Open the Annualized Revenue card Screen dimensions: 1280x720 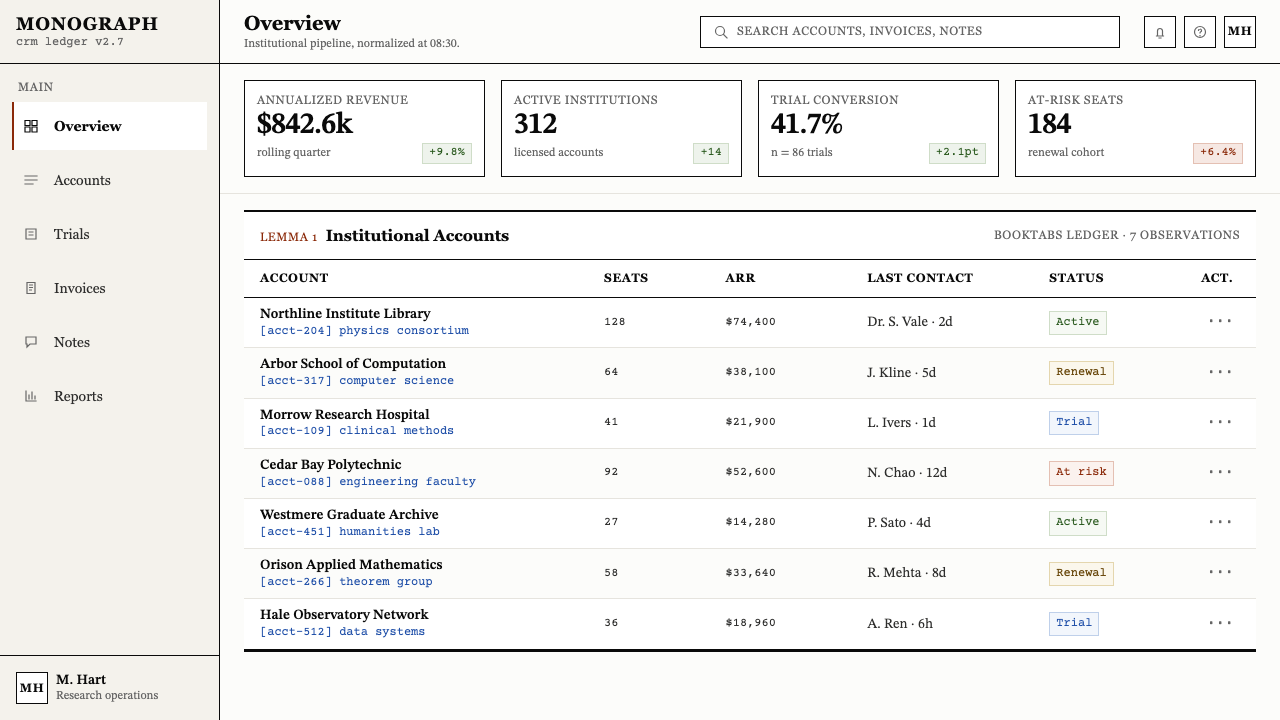coord(364,128)
